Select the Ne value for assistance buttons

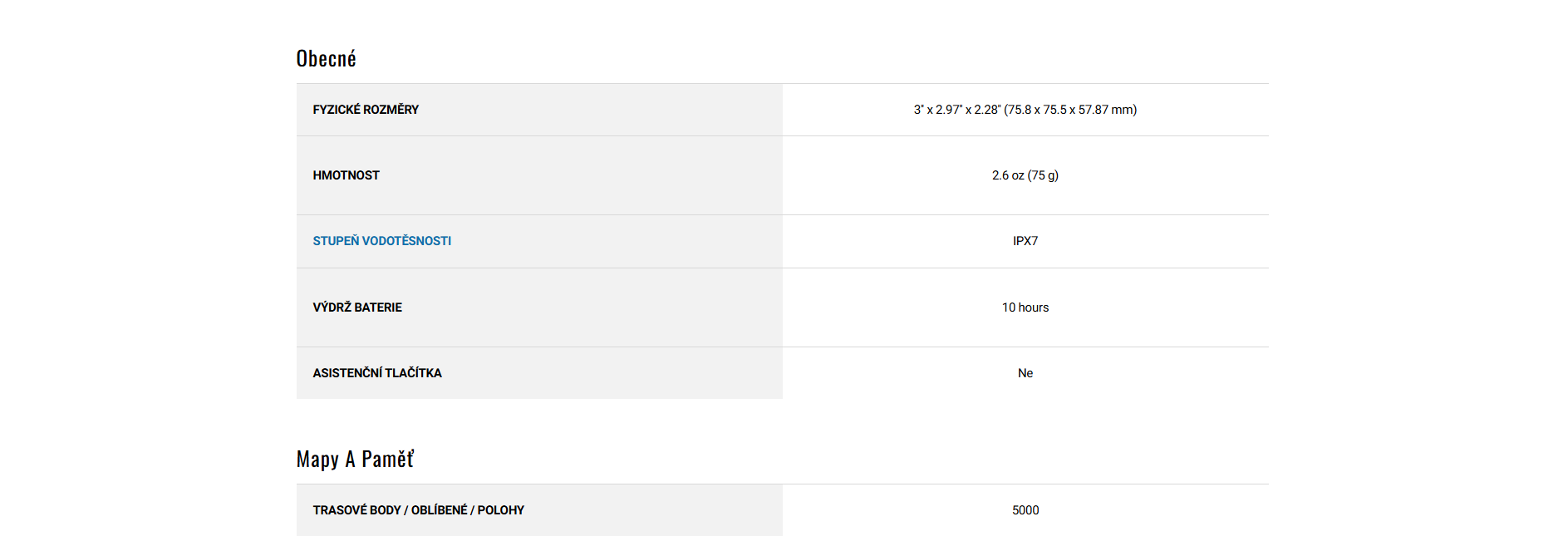coord(1025,373)
